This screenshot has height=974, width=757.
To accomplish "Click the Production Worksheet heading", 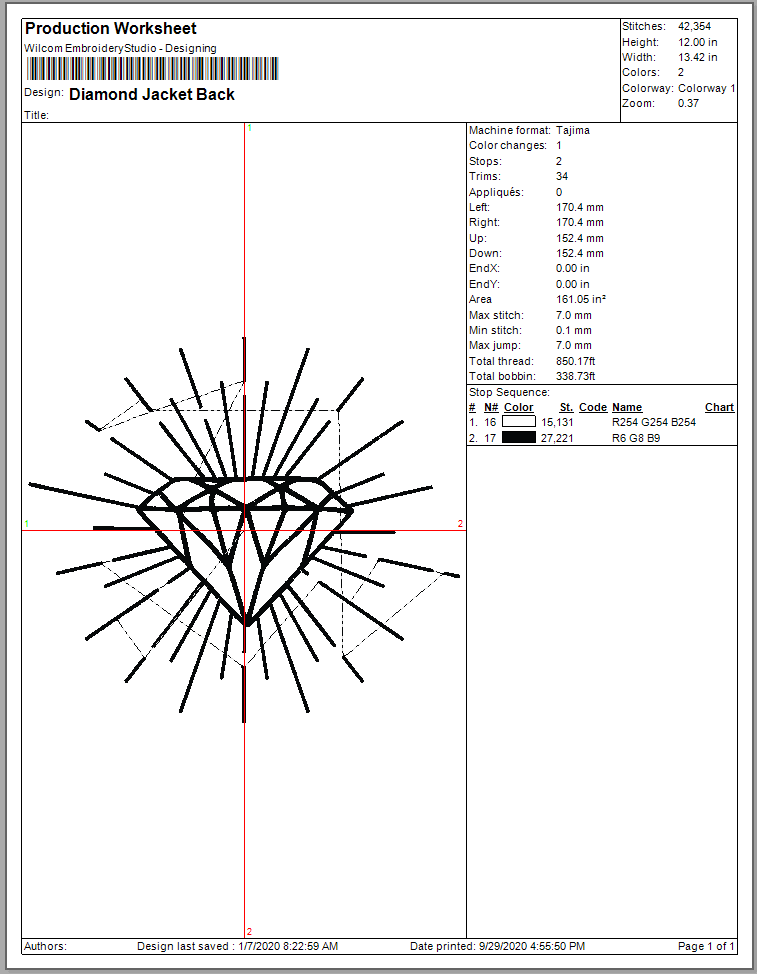I will (110, 29).
